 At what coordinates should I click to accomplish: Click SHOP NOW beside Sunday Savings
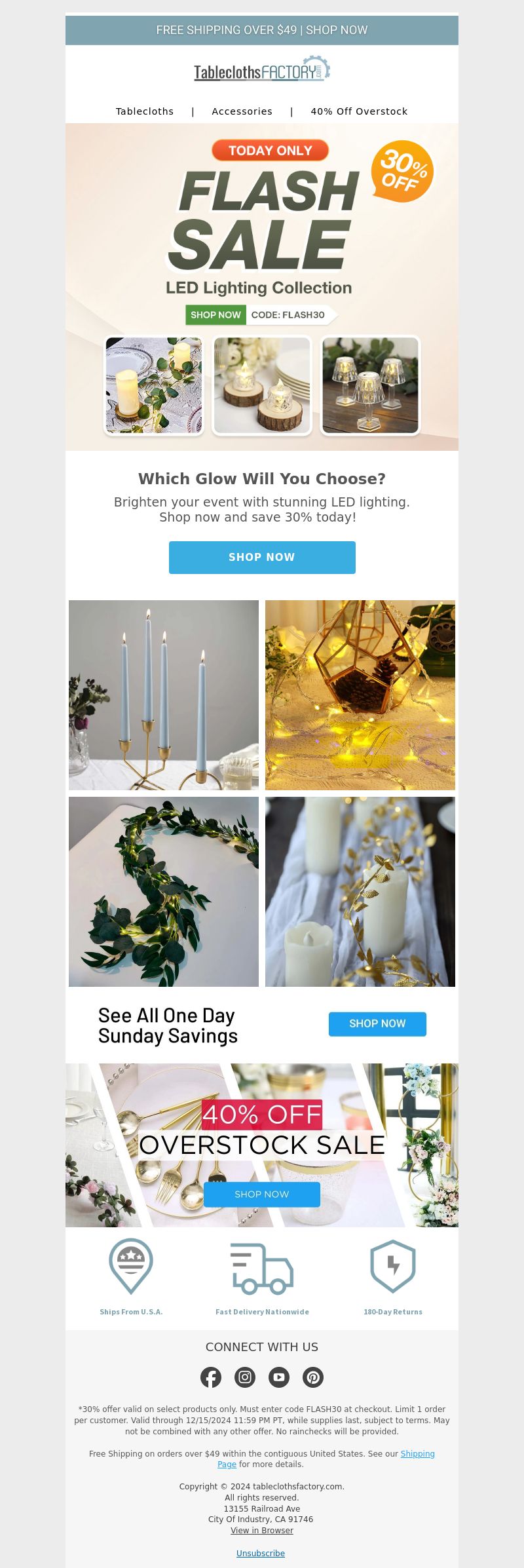click(x=377, y=1024)
